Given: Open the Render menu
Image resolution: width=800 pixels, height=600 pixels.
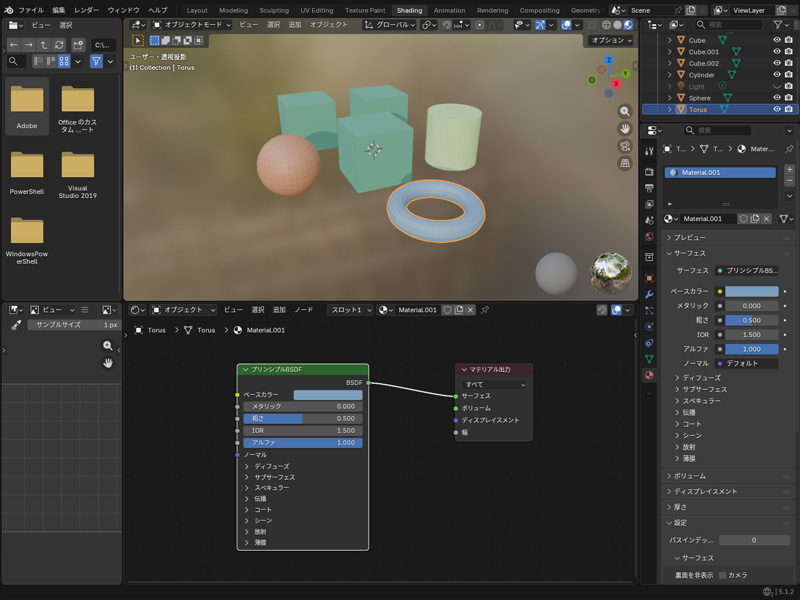Looking at the screenshot, I should [x=86, y=10].
